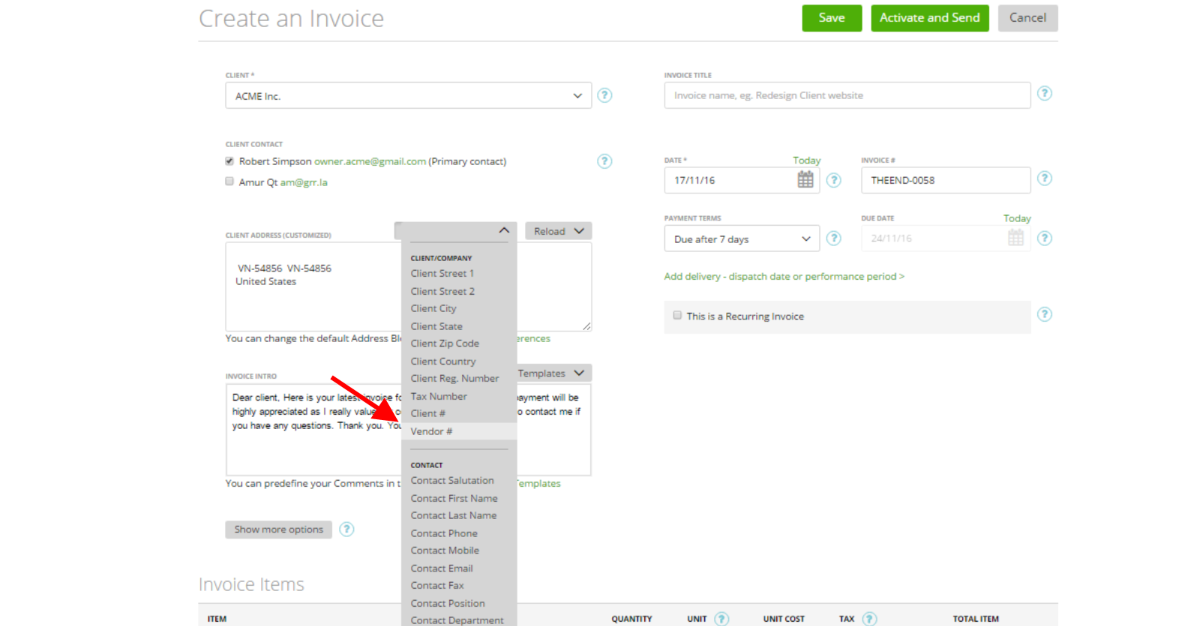The width and height of the screenshot is (1194, 626).
Task: Select Client Street 1 placeholder
Action: [x=442, y=273]
